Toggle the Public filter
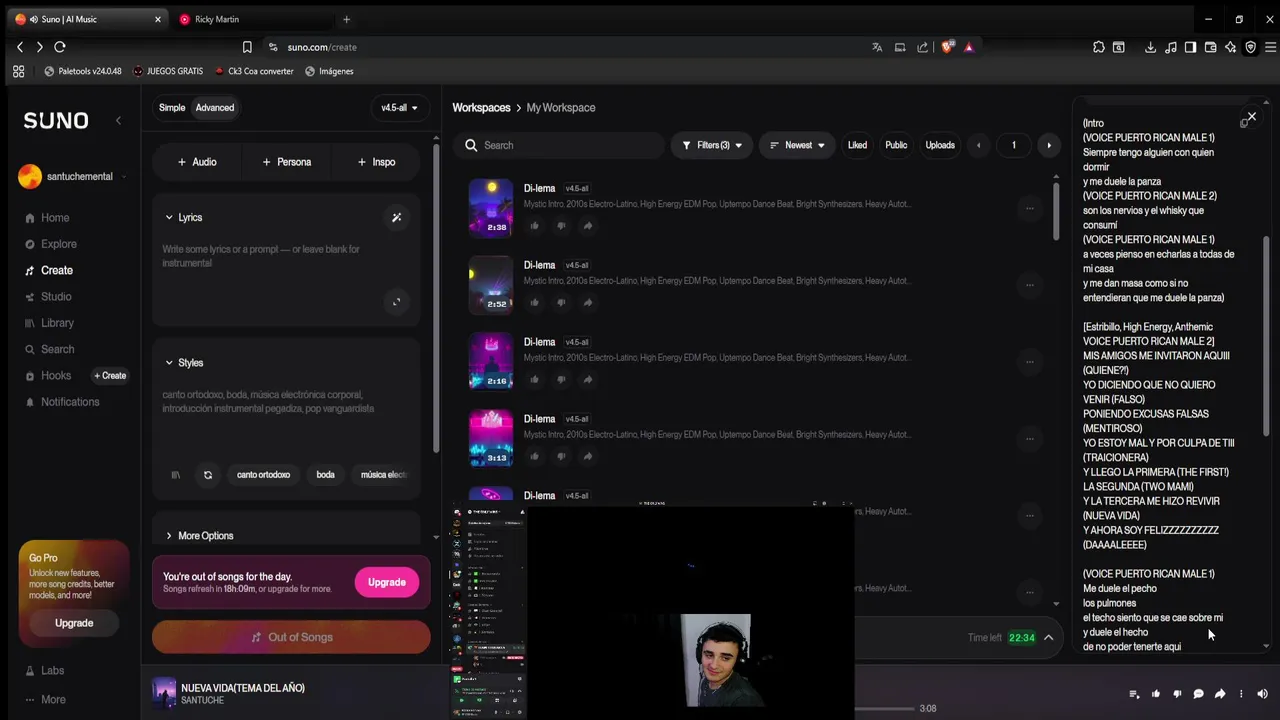Viewport: 1280px width, 720px height. pos(896,145)
